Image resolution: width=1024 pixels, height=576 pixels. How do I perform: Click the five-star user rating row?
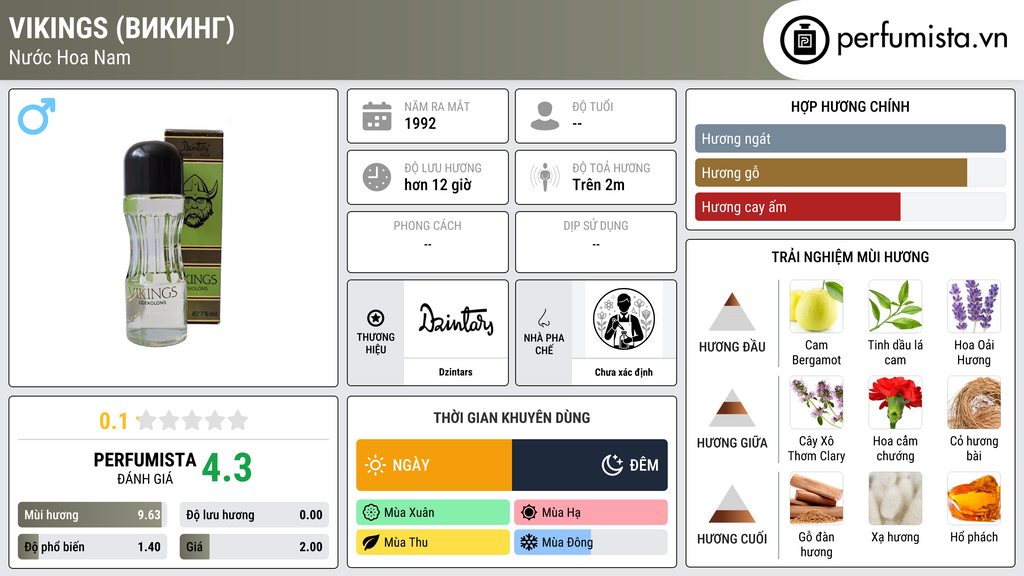pyautogui.click(x=192, y=420)
